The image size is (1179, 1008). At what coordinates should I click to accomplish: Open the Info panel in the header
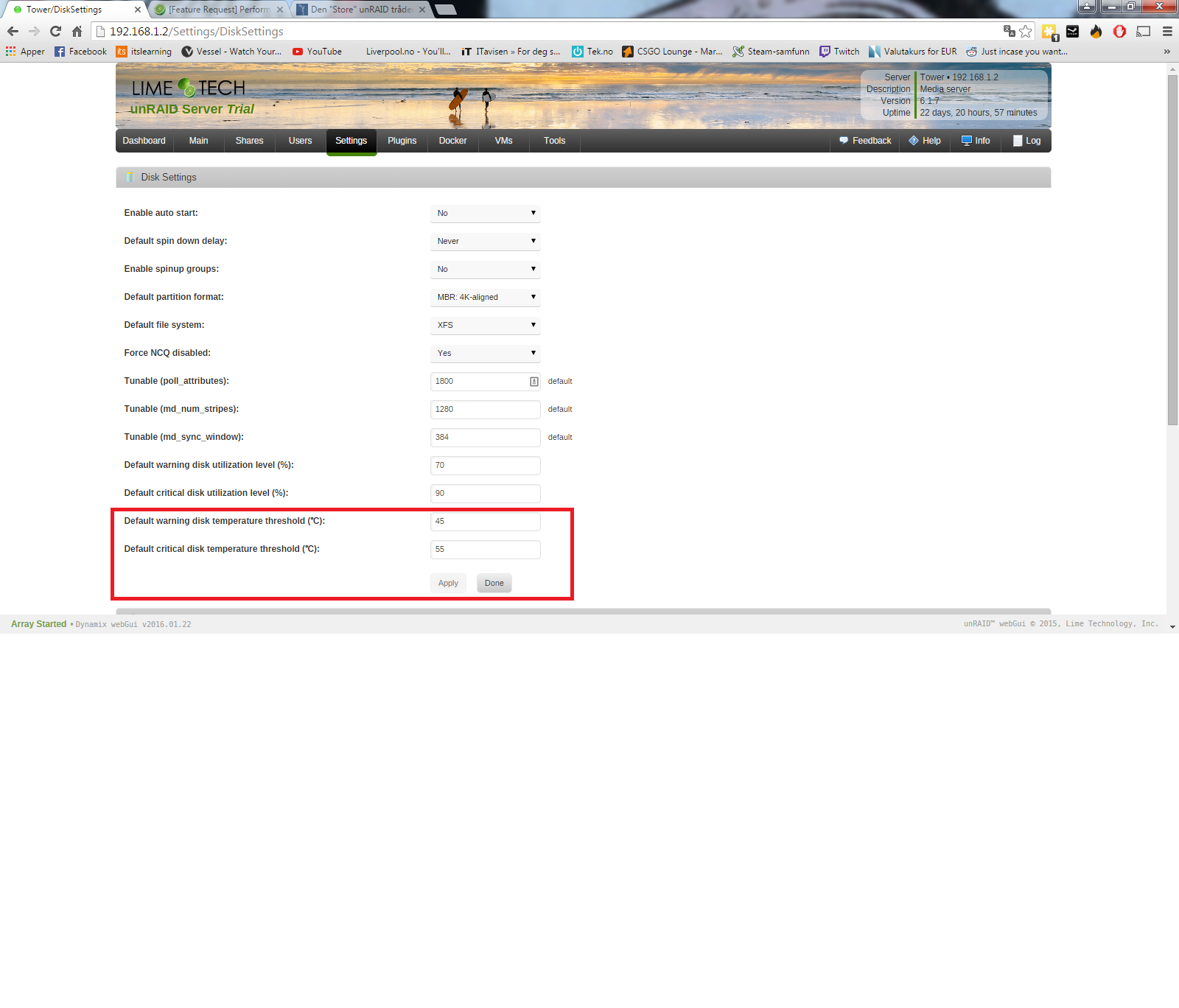pyautogui.click(x=975, y=141)
